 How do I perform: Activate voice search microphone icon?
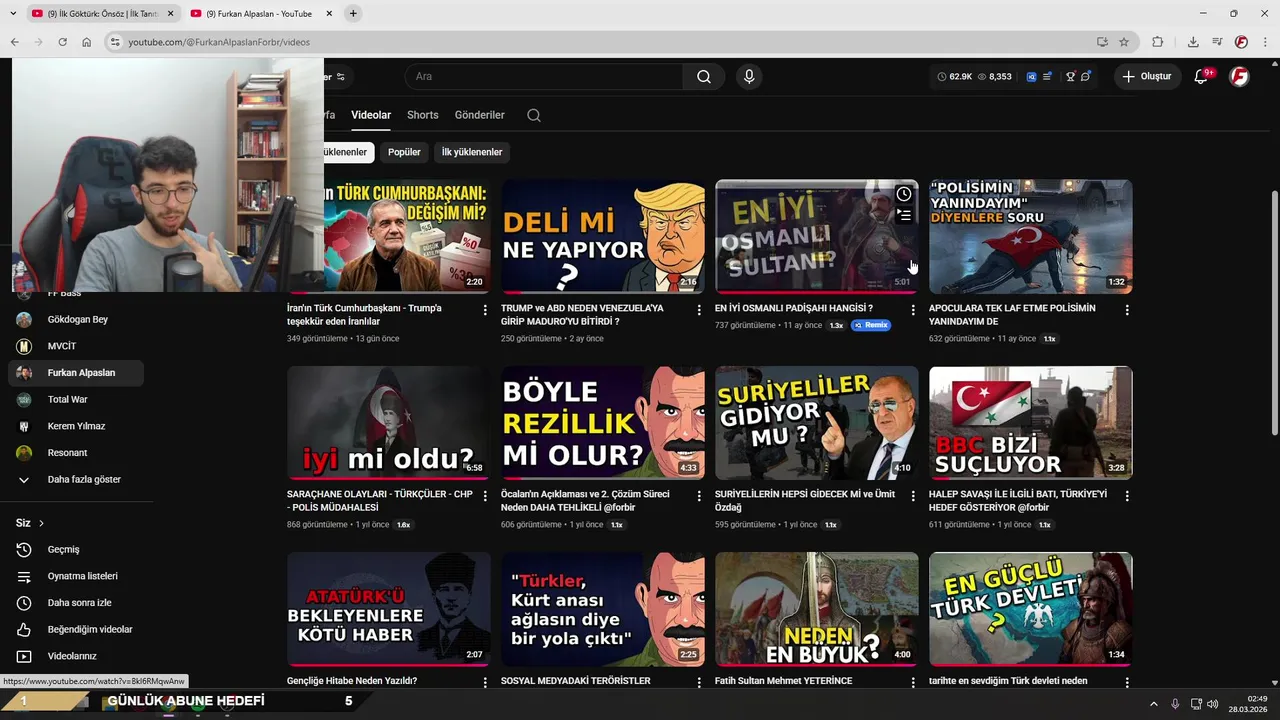click(749, 77)
